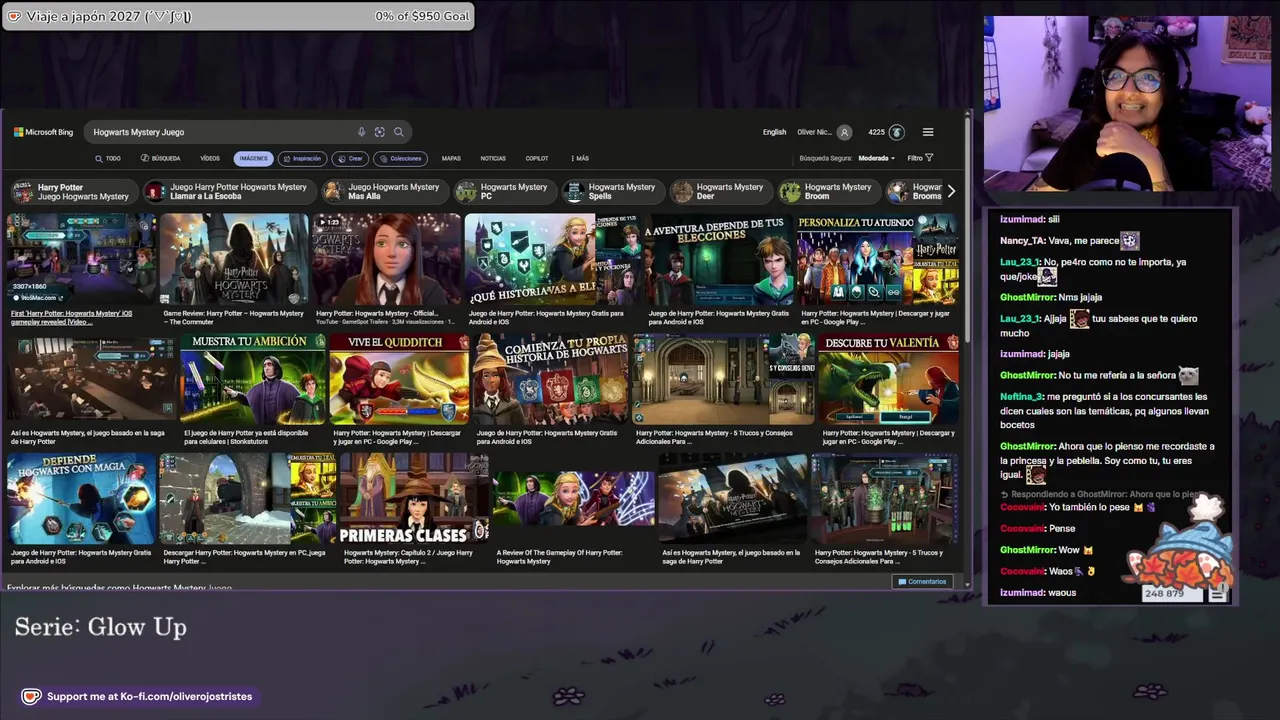Click the Inspiración pill button
This screenshot has height=720, width=1280.
coord(303,158)
